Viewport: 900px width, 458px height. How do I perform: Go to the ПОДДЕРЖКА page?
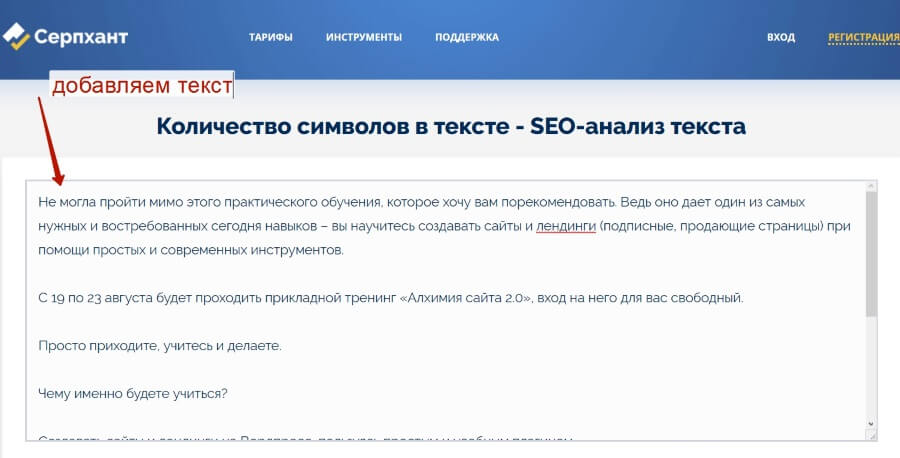[467, 38]
